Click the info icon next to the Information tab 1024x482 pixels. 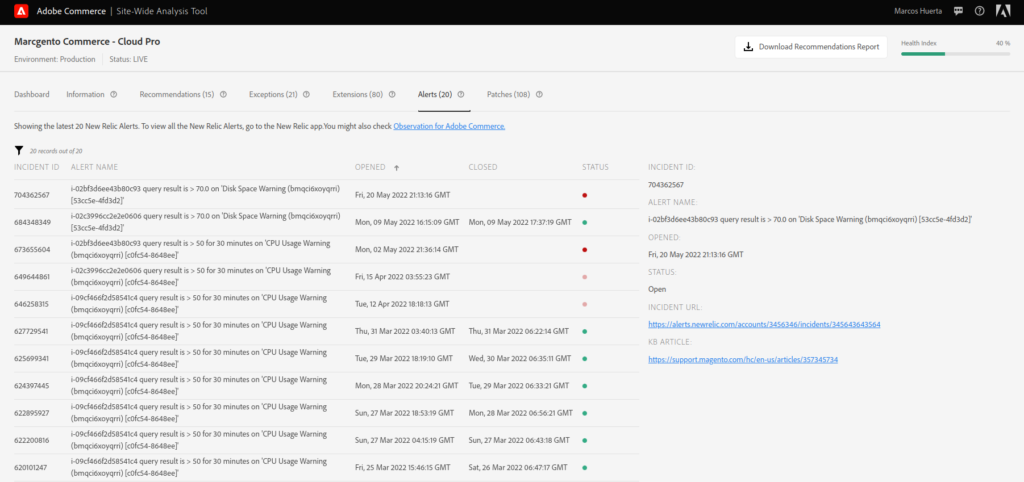(x=114, y=94)
